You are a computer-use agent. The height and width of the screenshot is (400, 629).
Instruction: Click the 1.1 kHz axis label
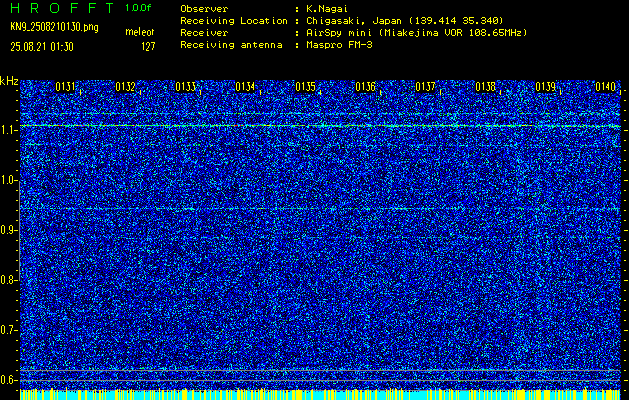(8, 131)
